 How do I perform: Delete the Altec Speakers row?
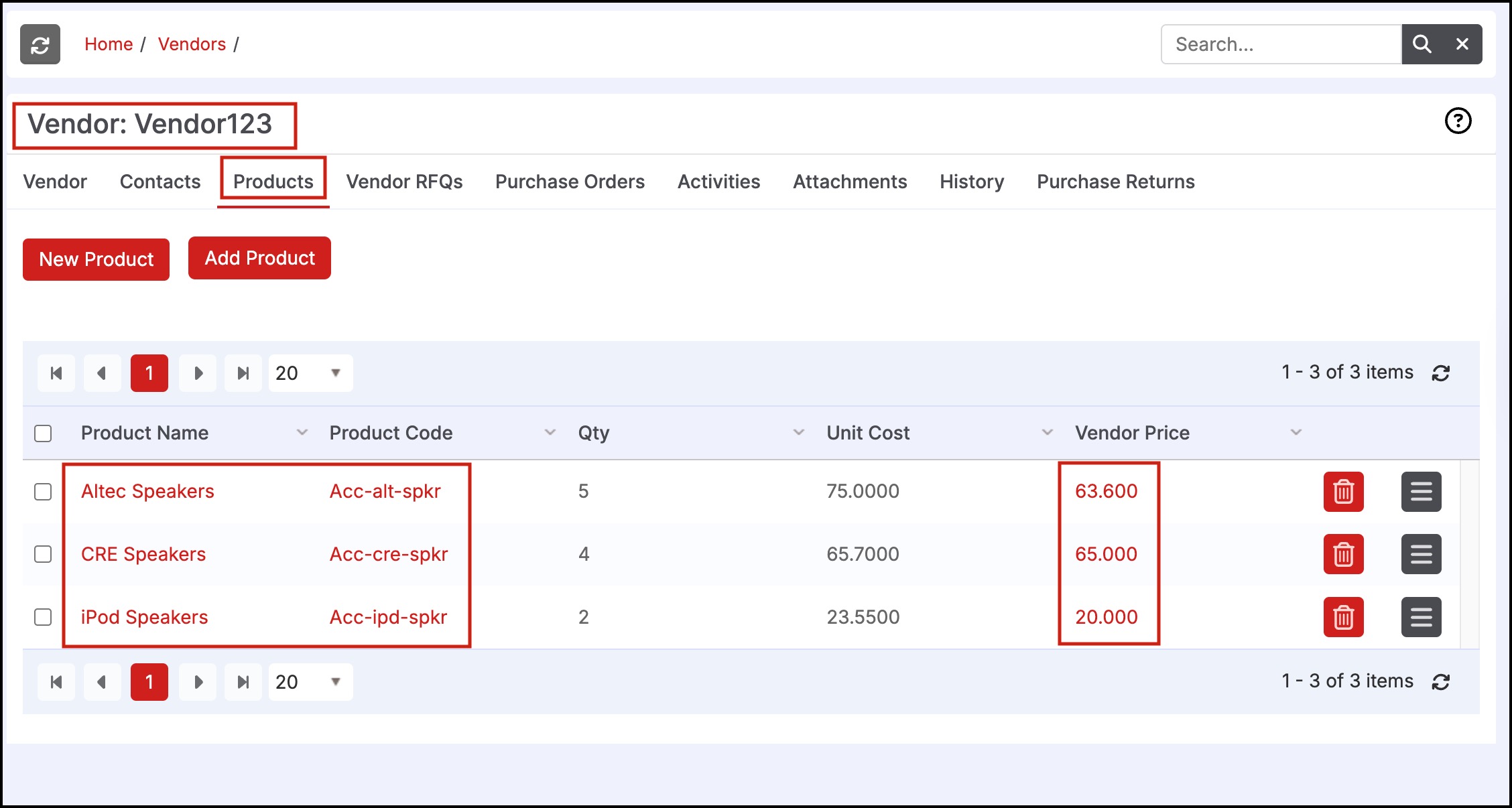coord(1343,492)
